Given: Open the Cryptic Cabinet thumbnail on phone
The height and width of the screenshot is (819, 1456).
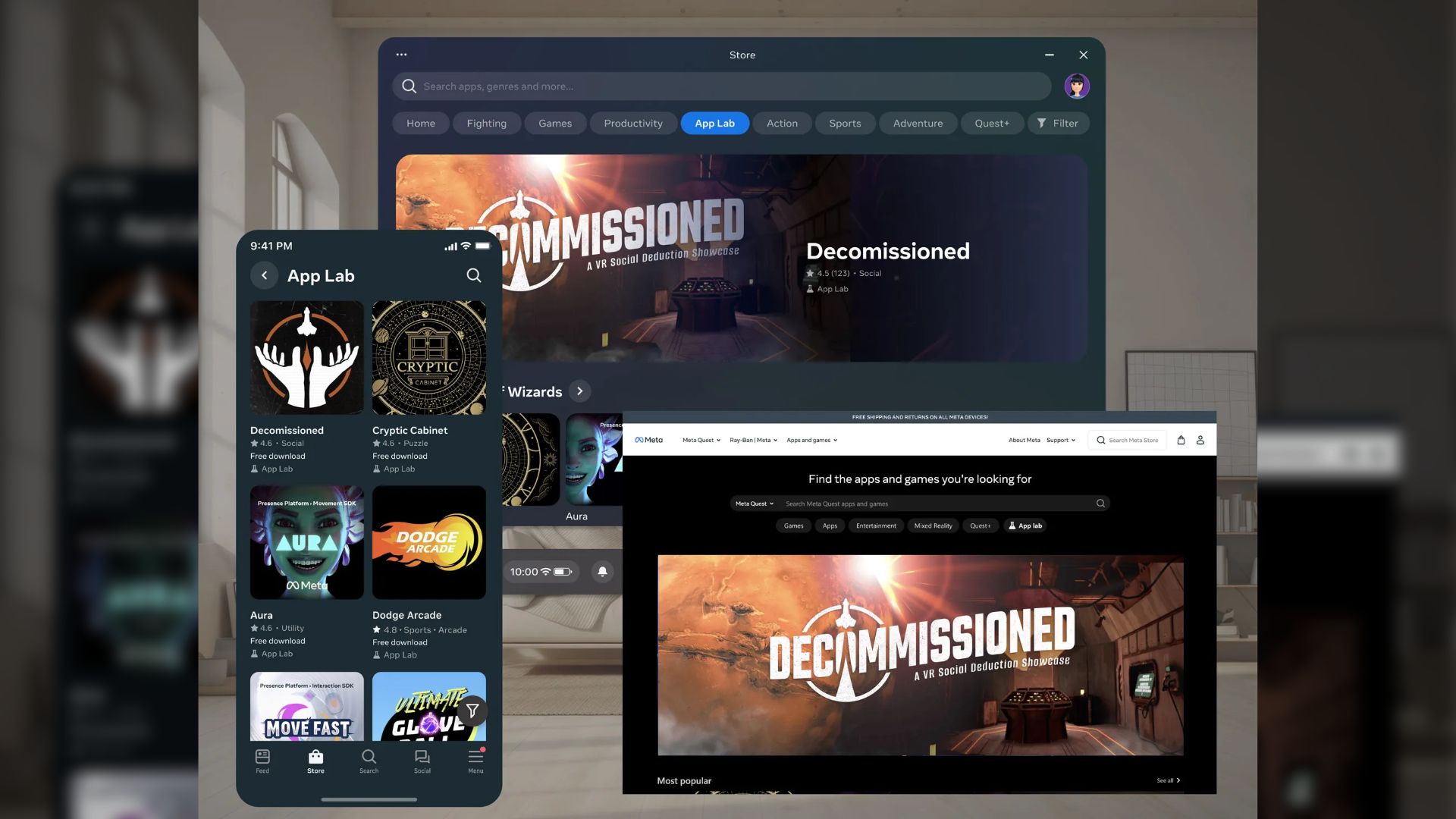Looking at the screenshot, I should [429, 358].
